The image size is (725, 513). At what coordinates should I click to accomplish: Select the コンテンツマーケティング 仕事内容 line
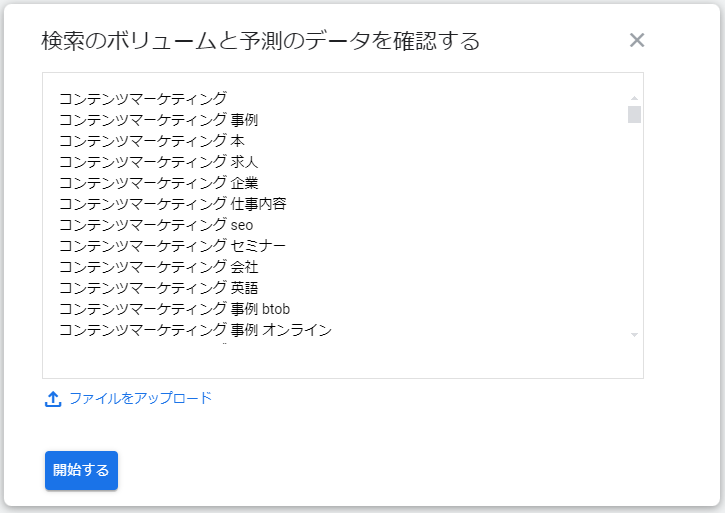(x=172, y=203)
